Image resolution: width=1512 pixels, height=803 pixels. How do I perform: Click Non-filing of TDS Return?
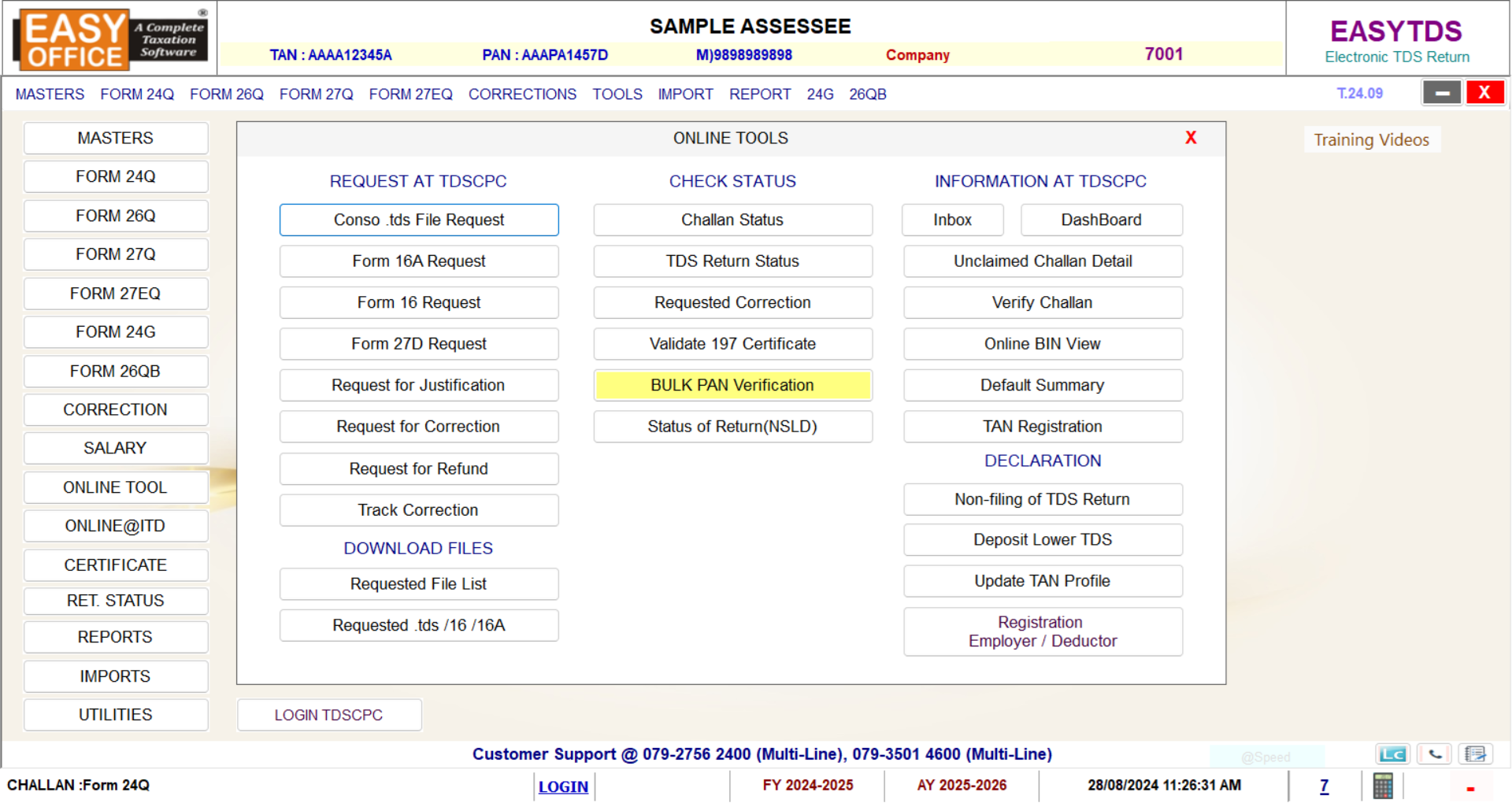1043,500
